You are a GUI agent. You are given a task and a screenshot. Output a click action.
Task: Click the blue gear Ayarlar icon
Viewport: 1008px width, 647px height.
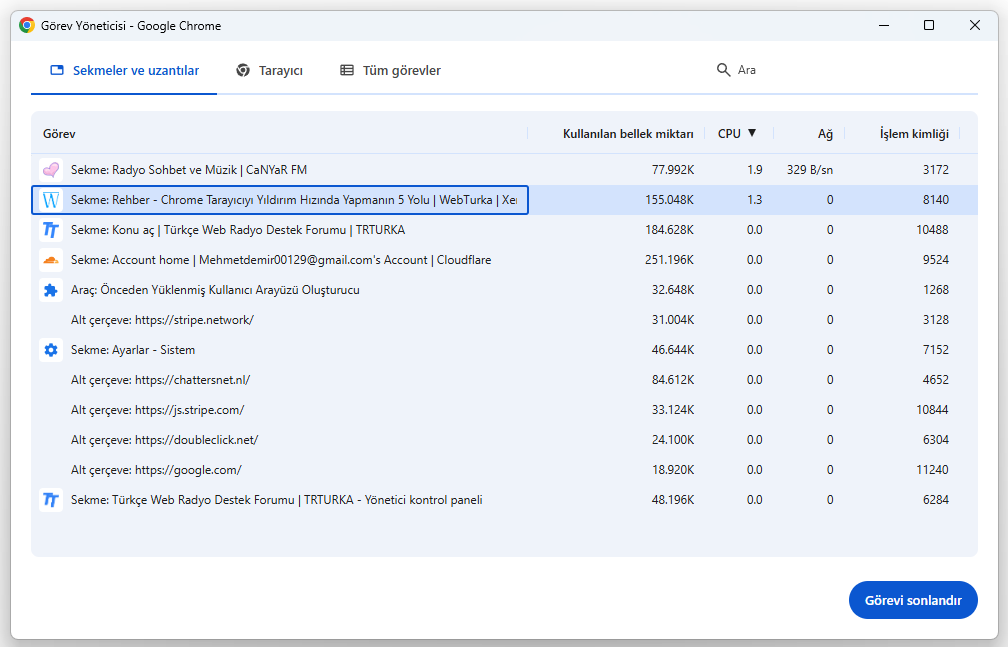click(x=50, y=350)
